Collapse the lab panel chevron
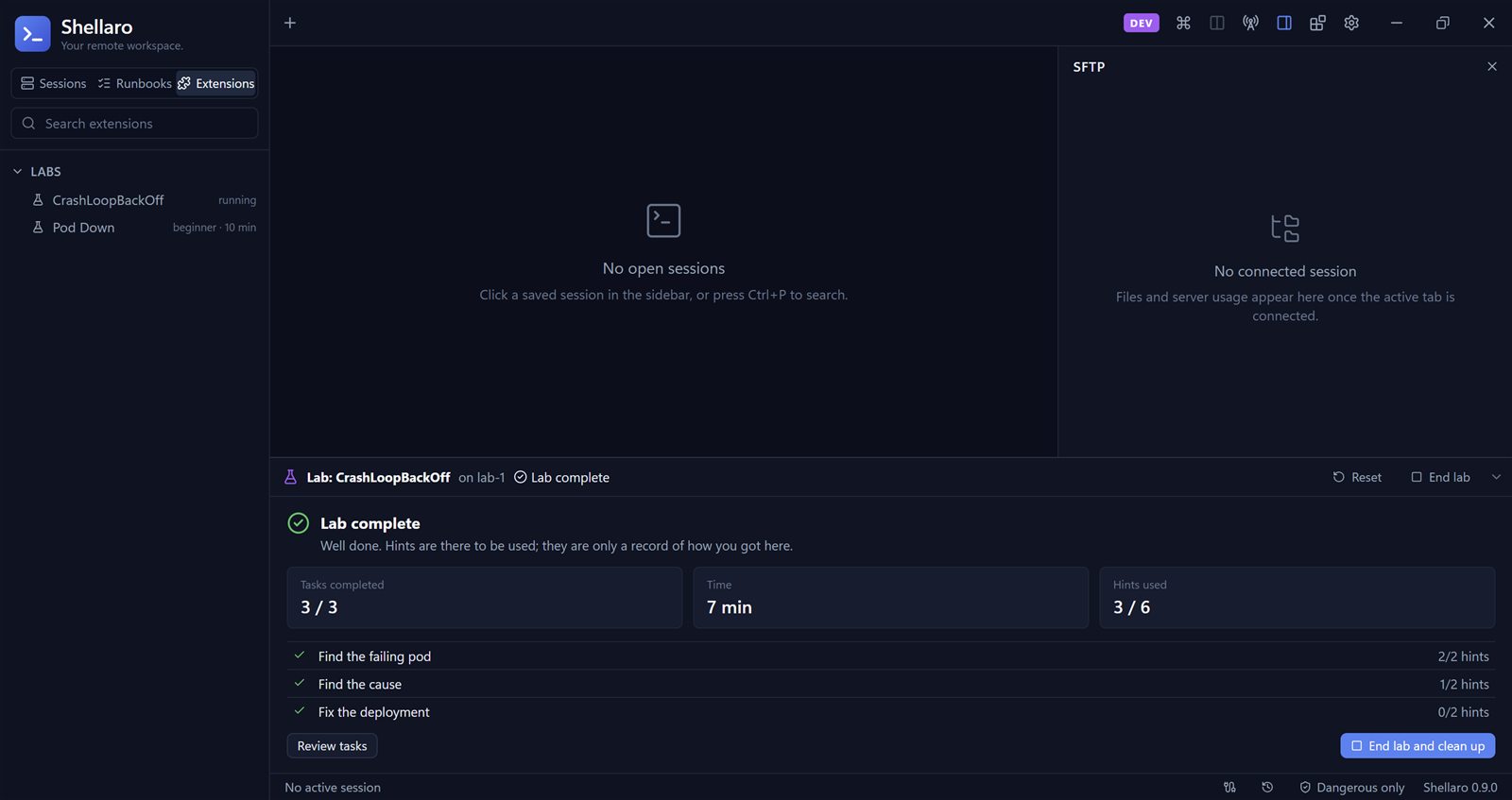The height and width of the screenshot is (800, 1512). tap(1496, 477)
